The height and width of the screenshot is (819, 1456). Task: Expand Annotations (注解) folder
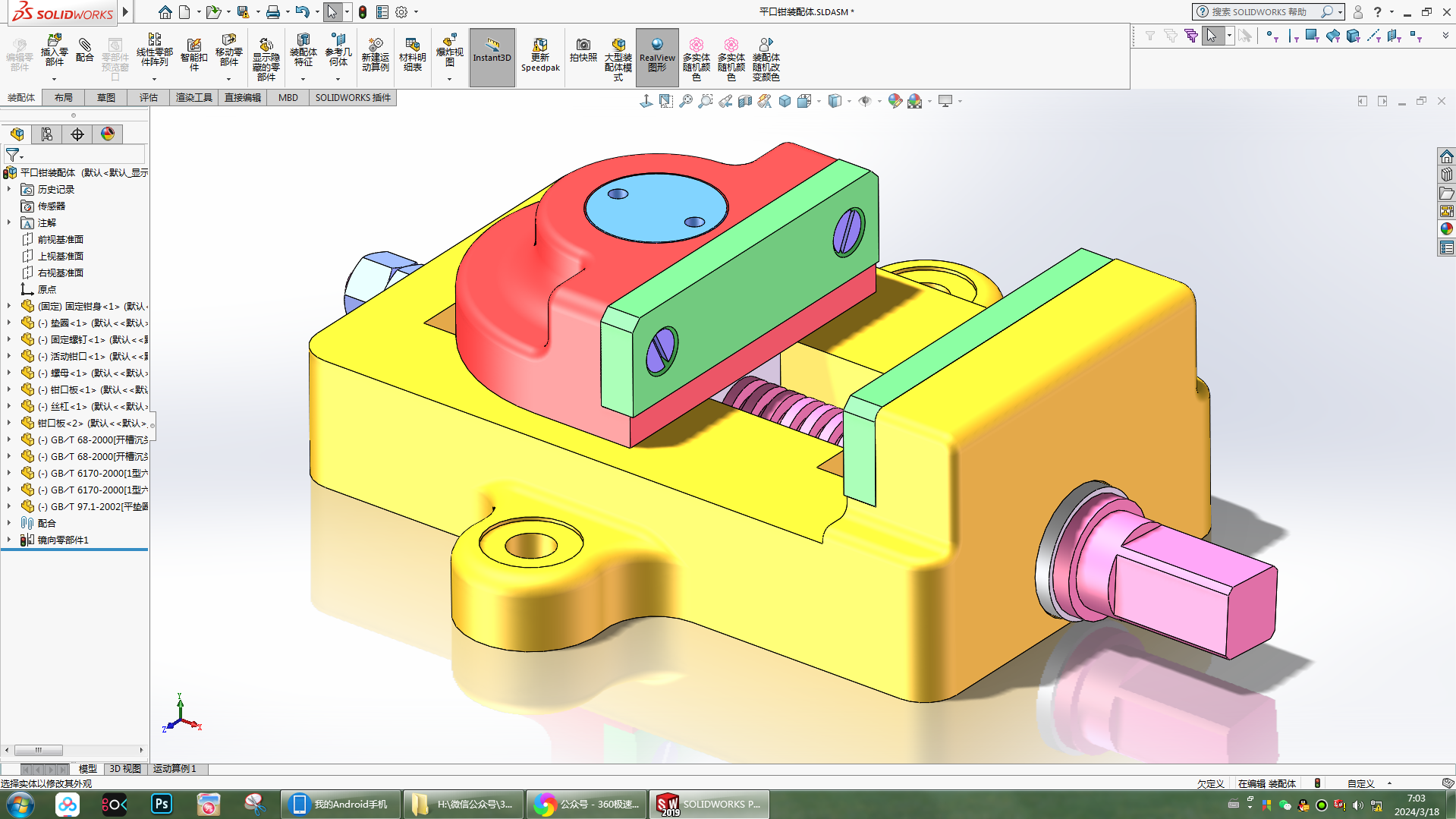(x=9, y=222)
